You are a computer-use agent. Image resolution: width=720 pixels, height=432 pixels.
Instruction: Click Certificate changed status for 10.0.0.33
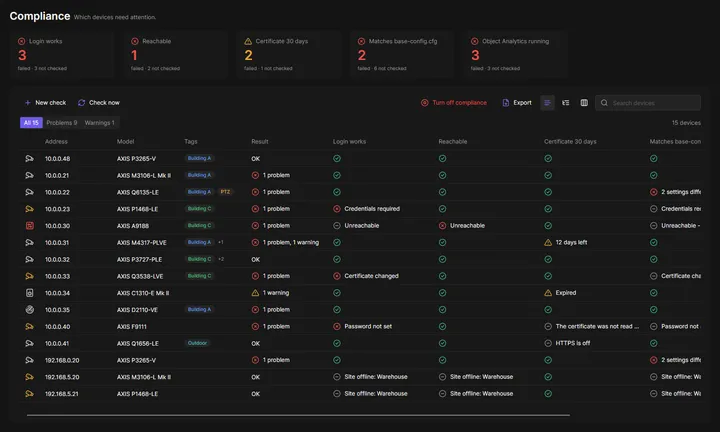point(366,276)
